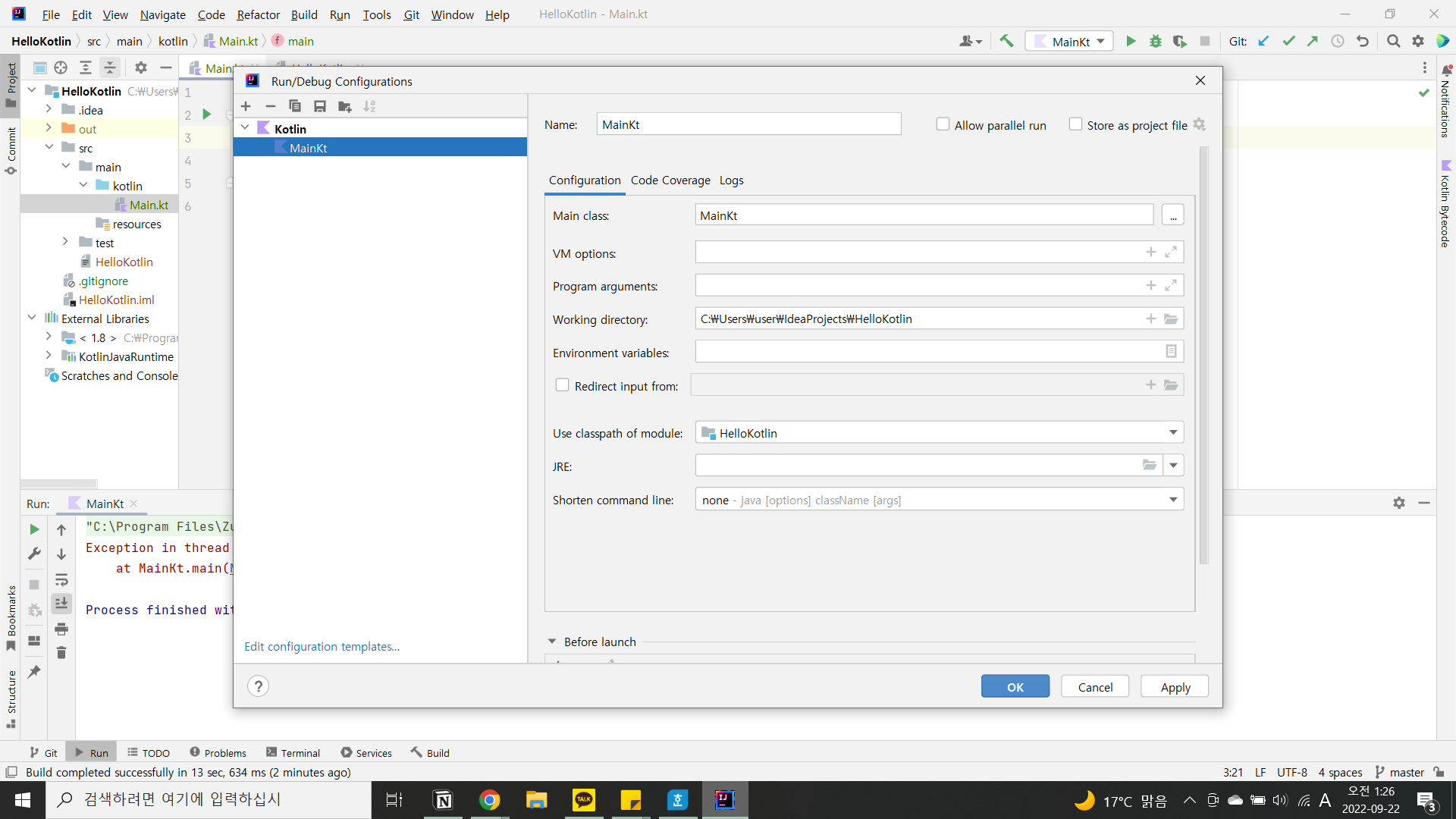Switch to the Code Coverage tab
The image size is (1456, 819).
point(670,180)
